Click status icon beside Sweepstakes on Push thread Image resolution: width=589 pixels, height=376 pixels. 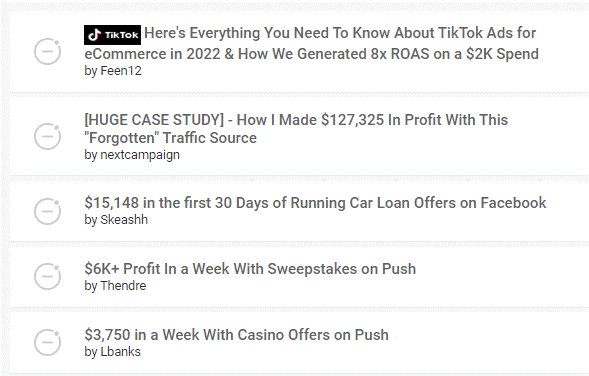(x=47, y=276)
